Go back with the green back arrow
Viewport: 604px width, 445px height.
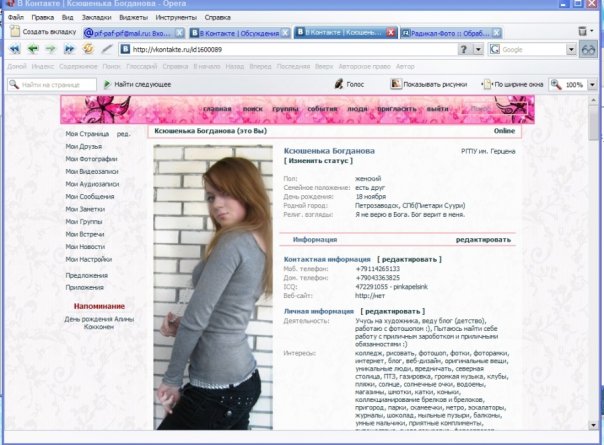pos(33,49)
